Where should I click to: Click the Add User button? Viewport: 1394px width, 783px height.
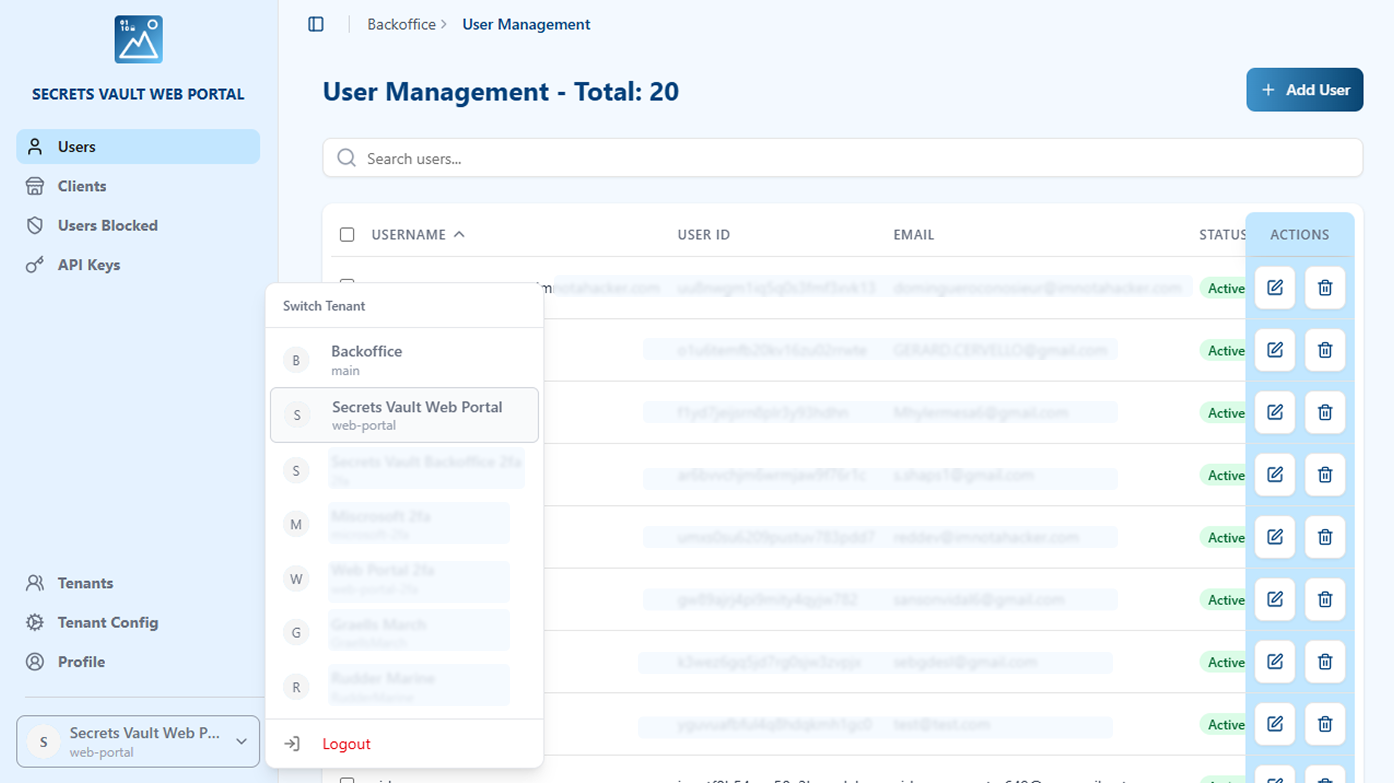click(x=1304, y=89)
